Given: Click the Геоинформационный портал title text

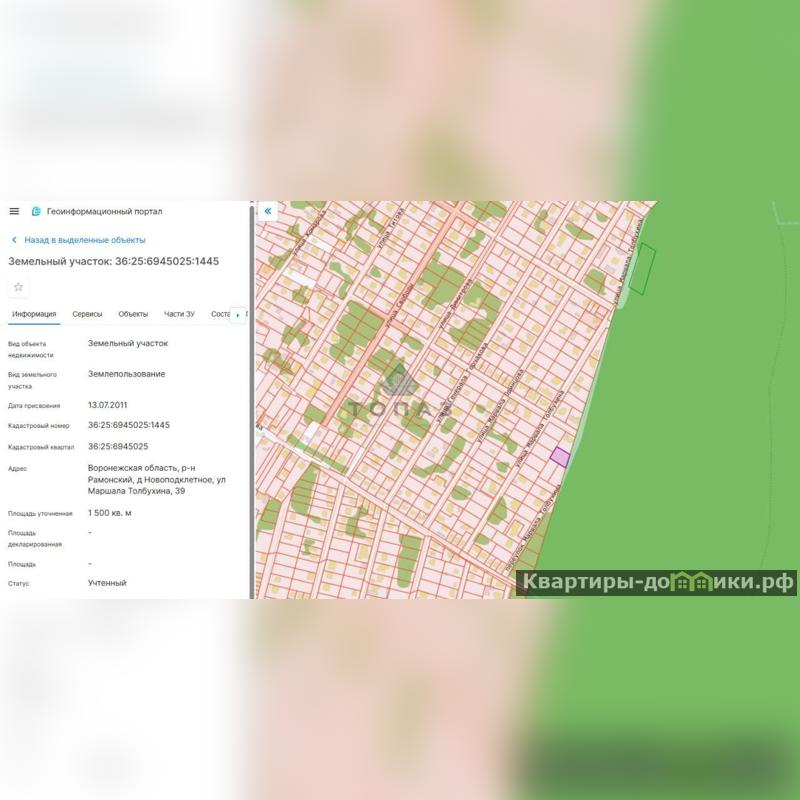Looking at the screenshot, I should tap(104, 211).
